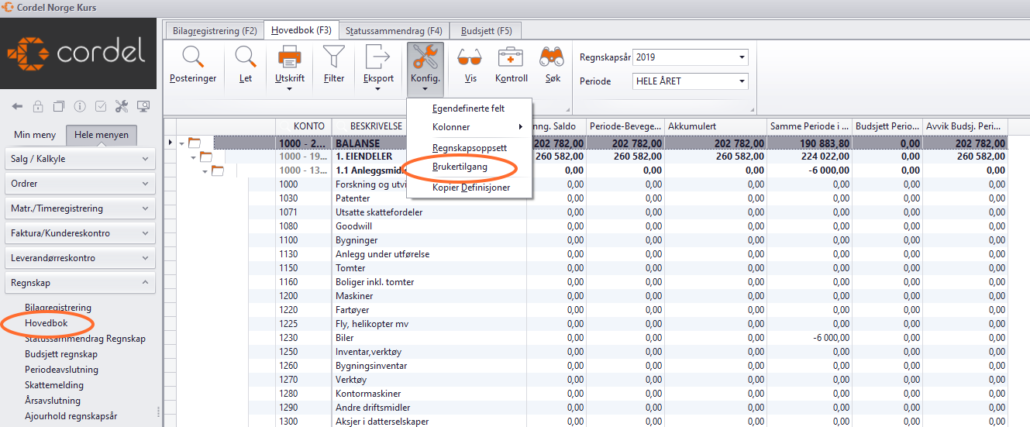The height and width of the screenshot is (427, 1030).
Task: Choose Regnskapsoppsett menu item
Action: click(x=469, y=147)
